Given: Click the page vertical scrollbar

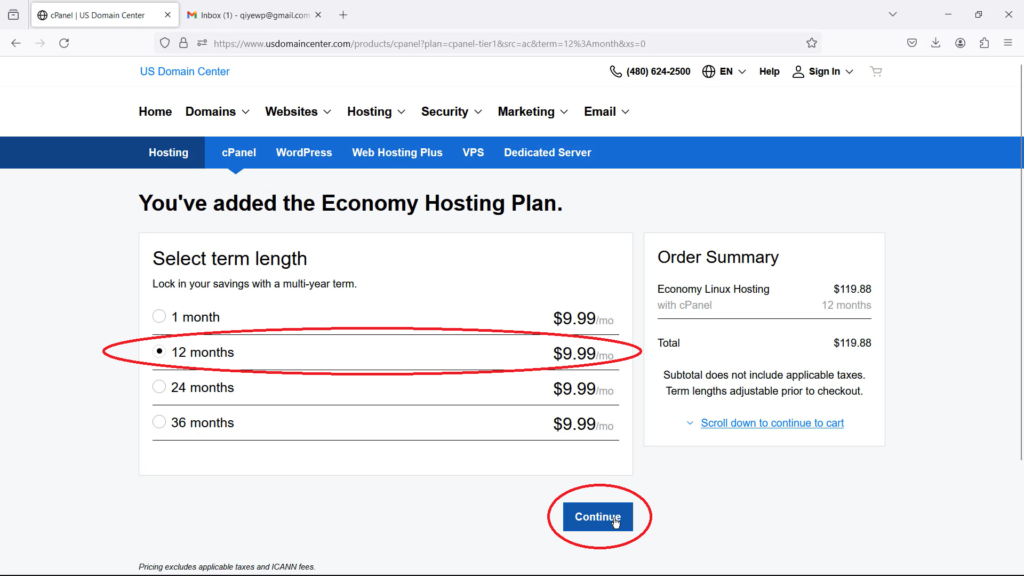Looking at the screenshot, I should point(1021,261).
